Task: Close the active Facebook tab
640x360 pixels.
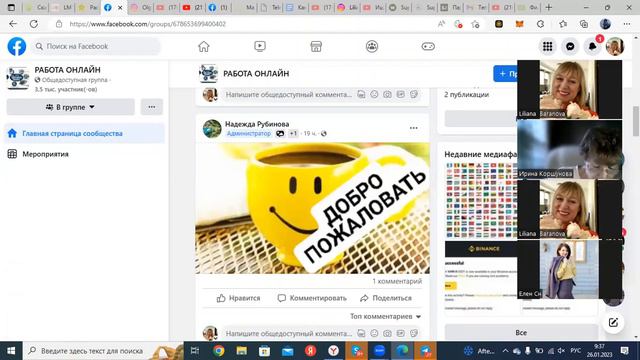Action: click(120, 7)
